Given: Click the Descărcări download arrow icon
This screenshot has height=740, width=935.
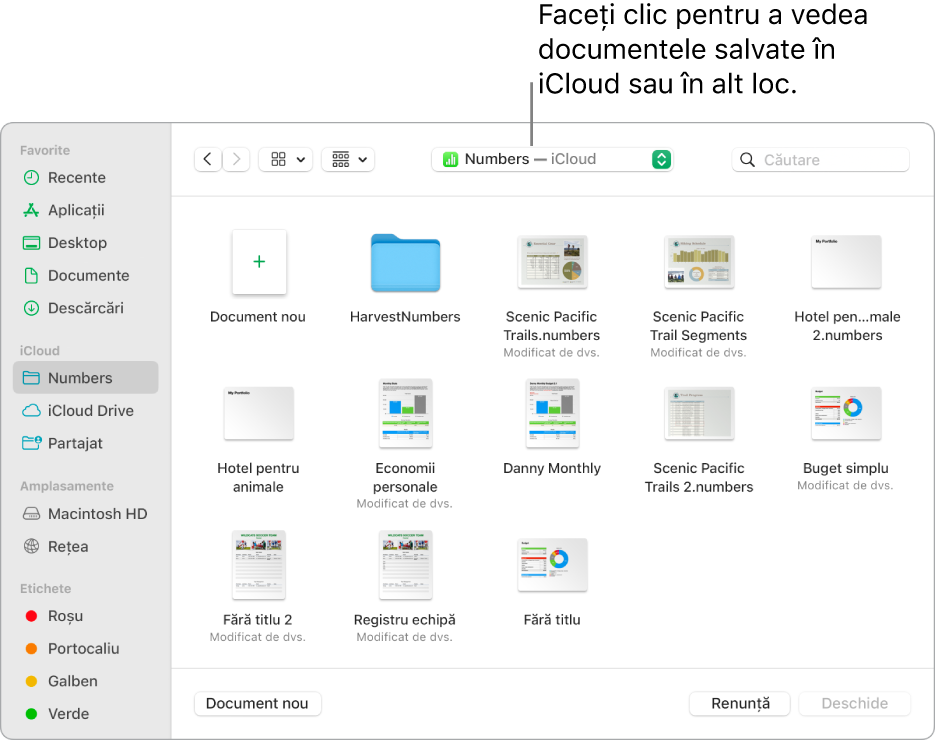Looking at the screenshot, I should pos(31,308).
